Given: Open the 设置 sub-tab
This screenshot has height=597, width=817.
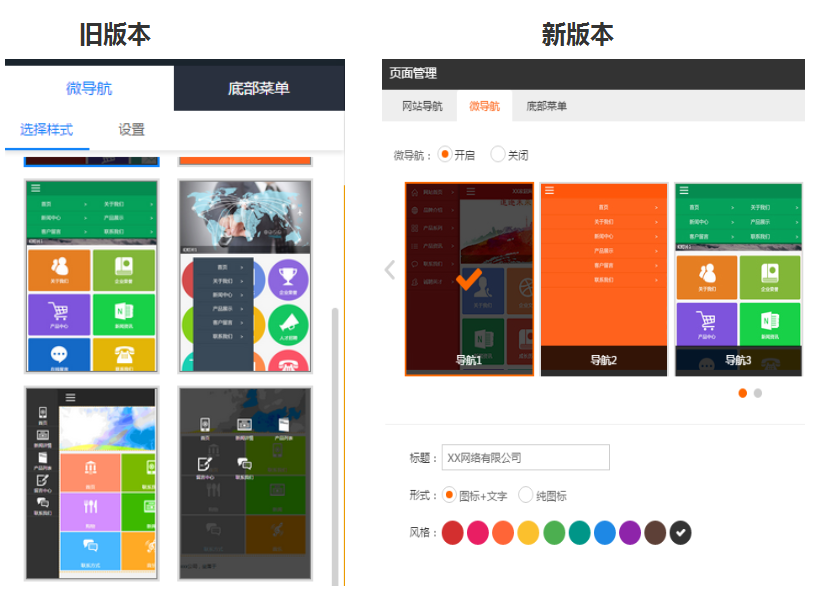Looking at the screenshot, I should pyautogui.click(x=131, y=129).
